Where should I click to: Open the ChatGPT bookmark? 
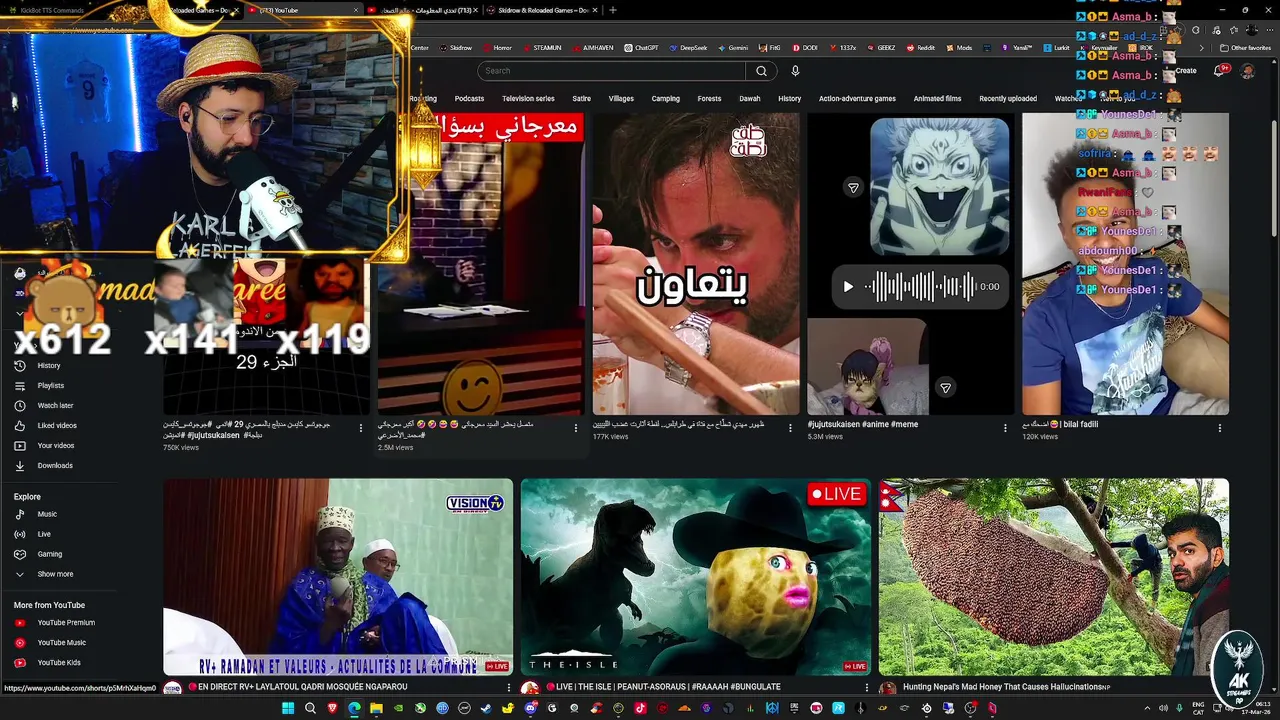(x=641, y=47)
